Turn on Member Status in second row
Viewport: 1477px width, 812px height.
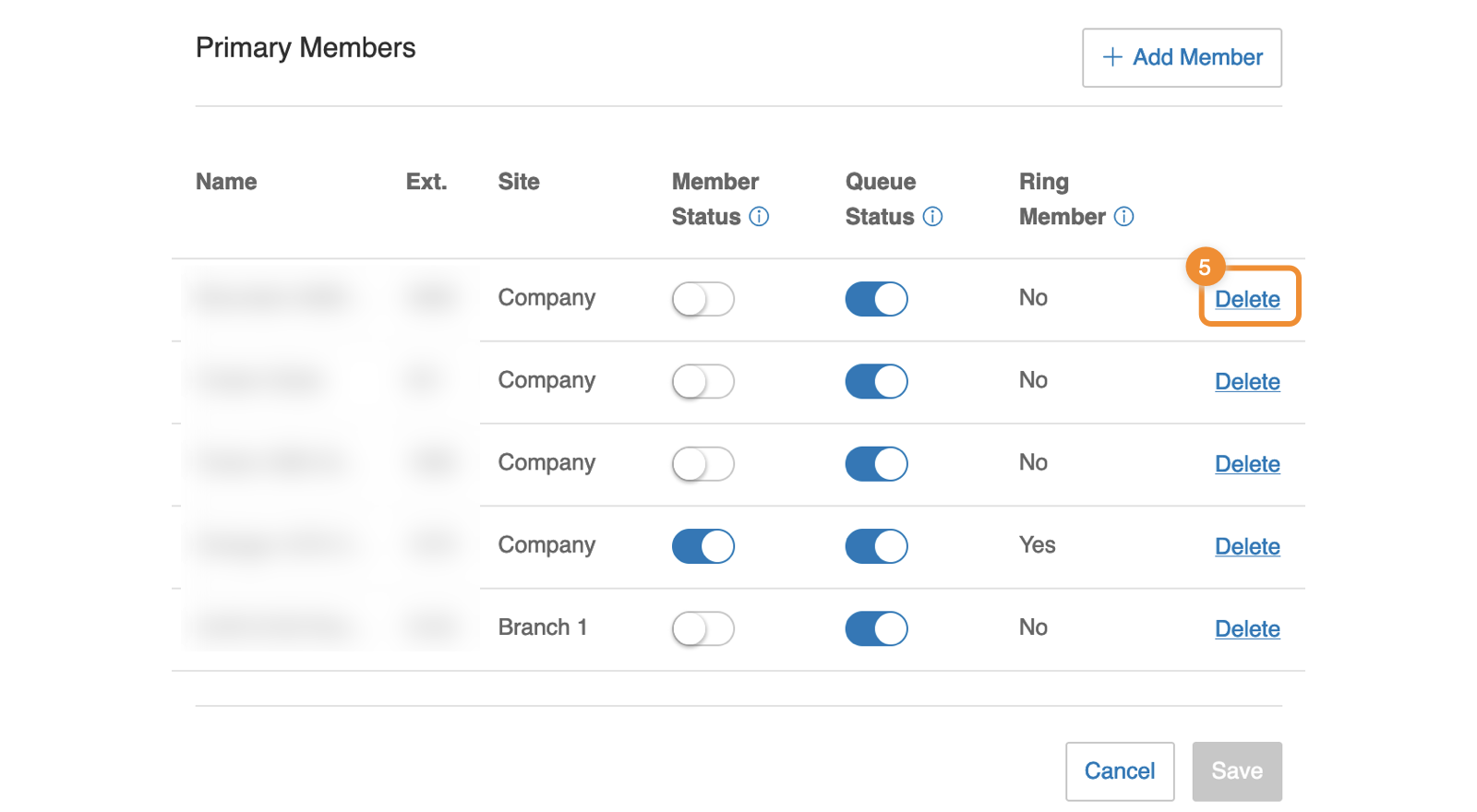point(702,381)
